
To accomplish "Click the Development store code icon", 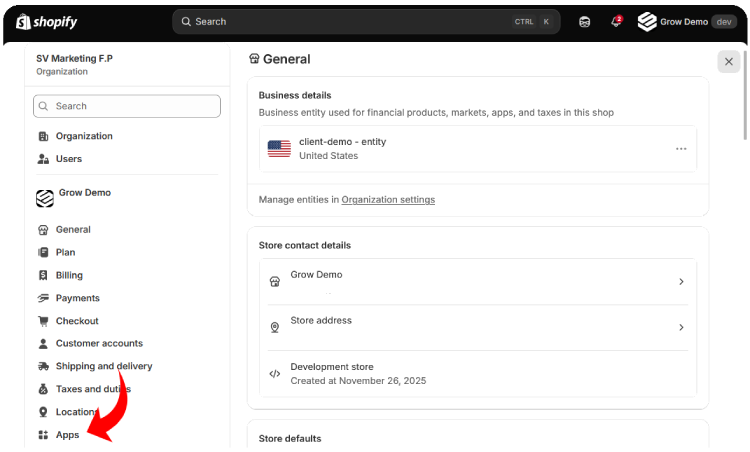I will pos(275,374).
